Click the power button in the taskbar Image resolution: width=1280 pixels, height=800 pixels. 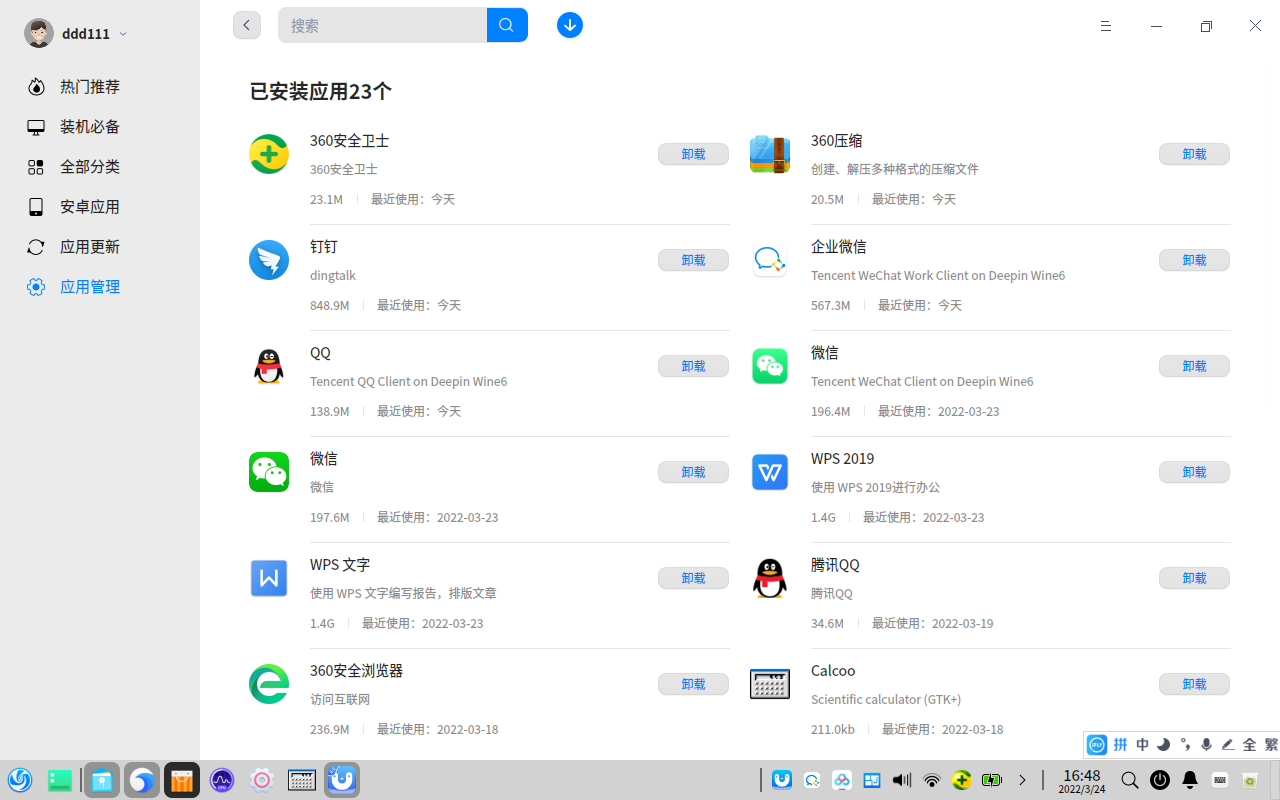(x=1160, y=780)
